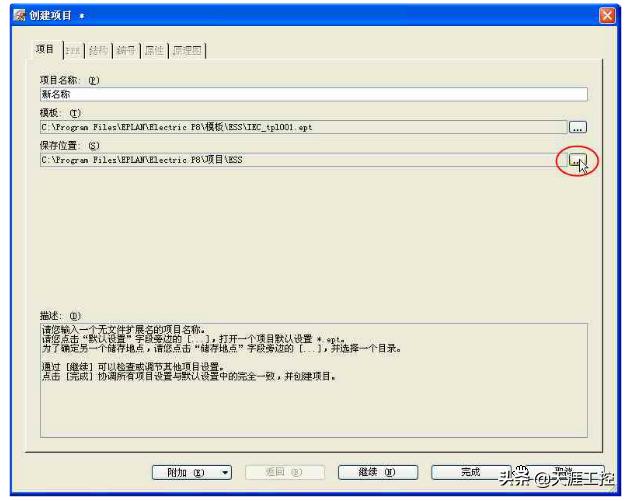The image size is (629, 501).
Task: Click the 保存位置: (S) label
Action: point(69,146)
